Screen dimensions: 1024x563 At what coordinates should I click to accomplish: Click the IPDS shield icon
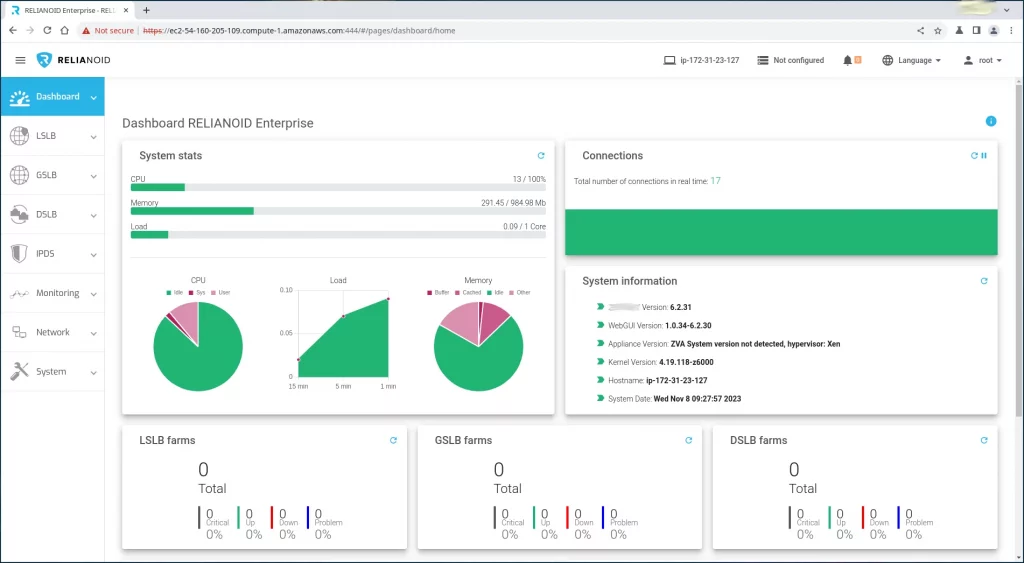(x=20, y=253)
